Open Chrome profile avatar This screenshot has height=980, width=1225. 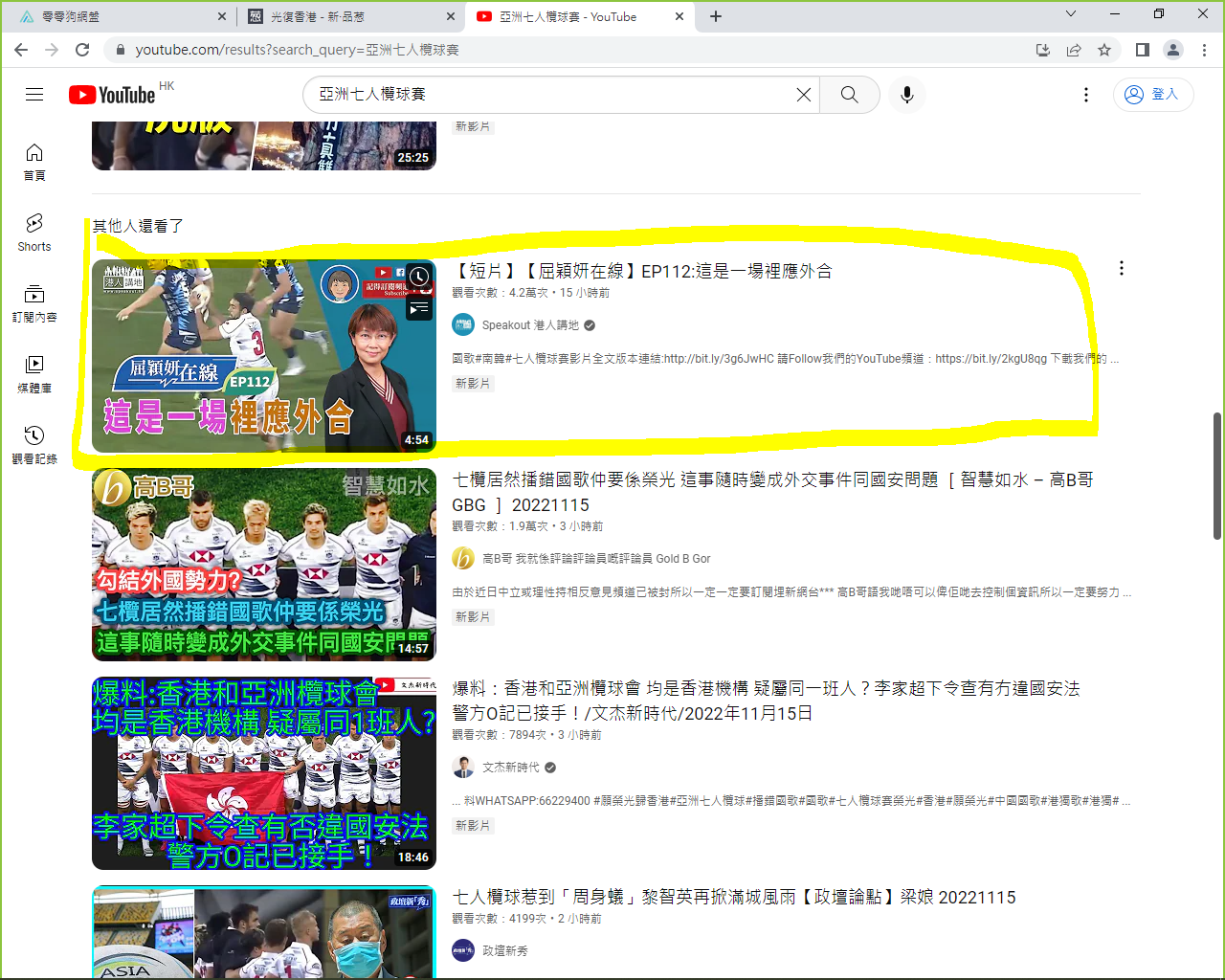click(1173, 50)
